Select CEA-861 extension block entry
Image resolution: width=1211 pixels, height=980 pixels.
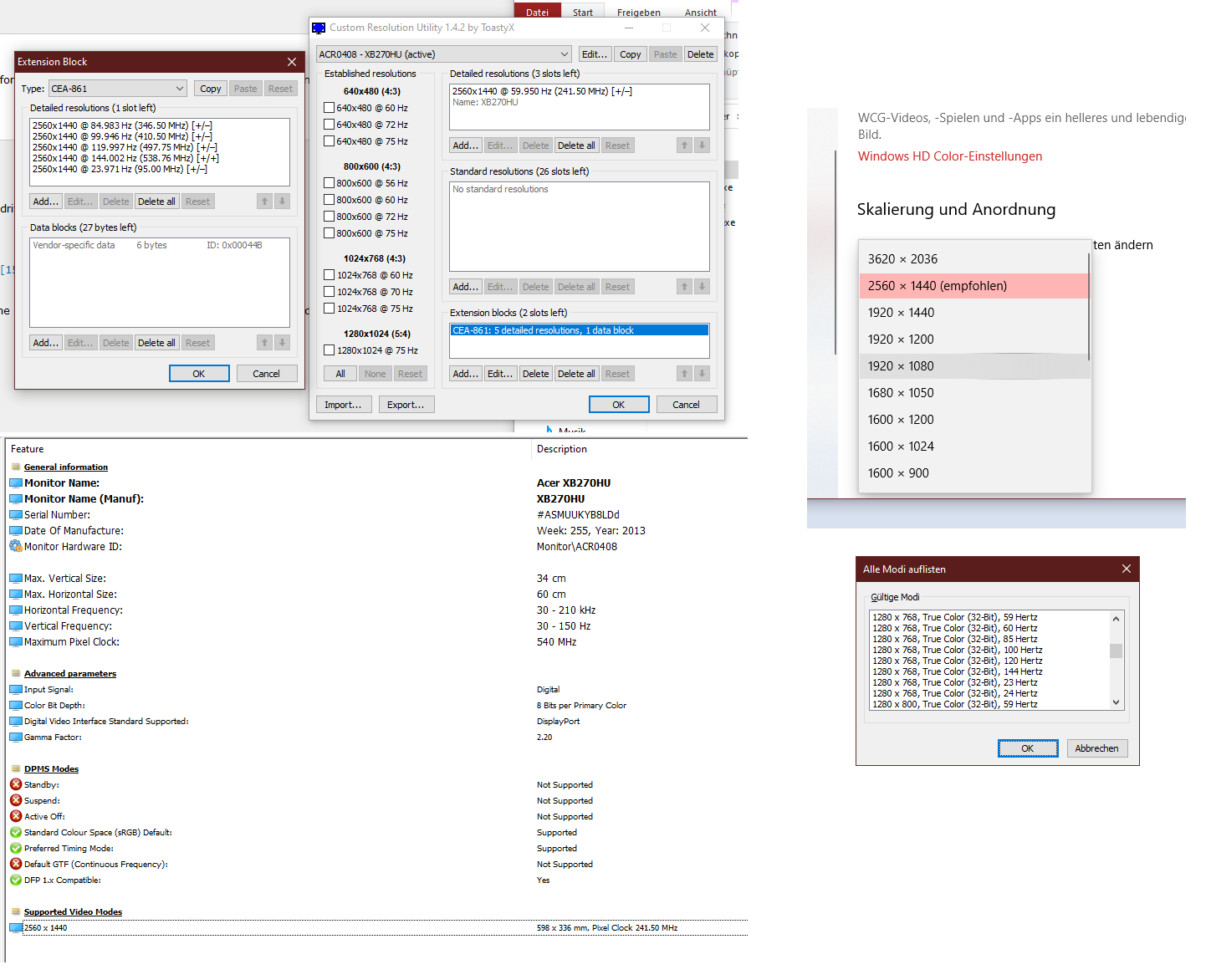point(579,330)
